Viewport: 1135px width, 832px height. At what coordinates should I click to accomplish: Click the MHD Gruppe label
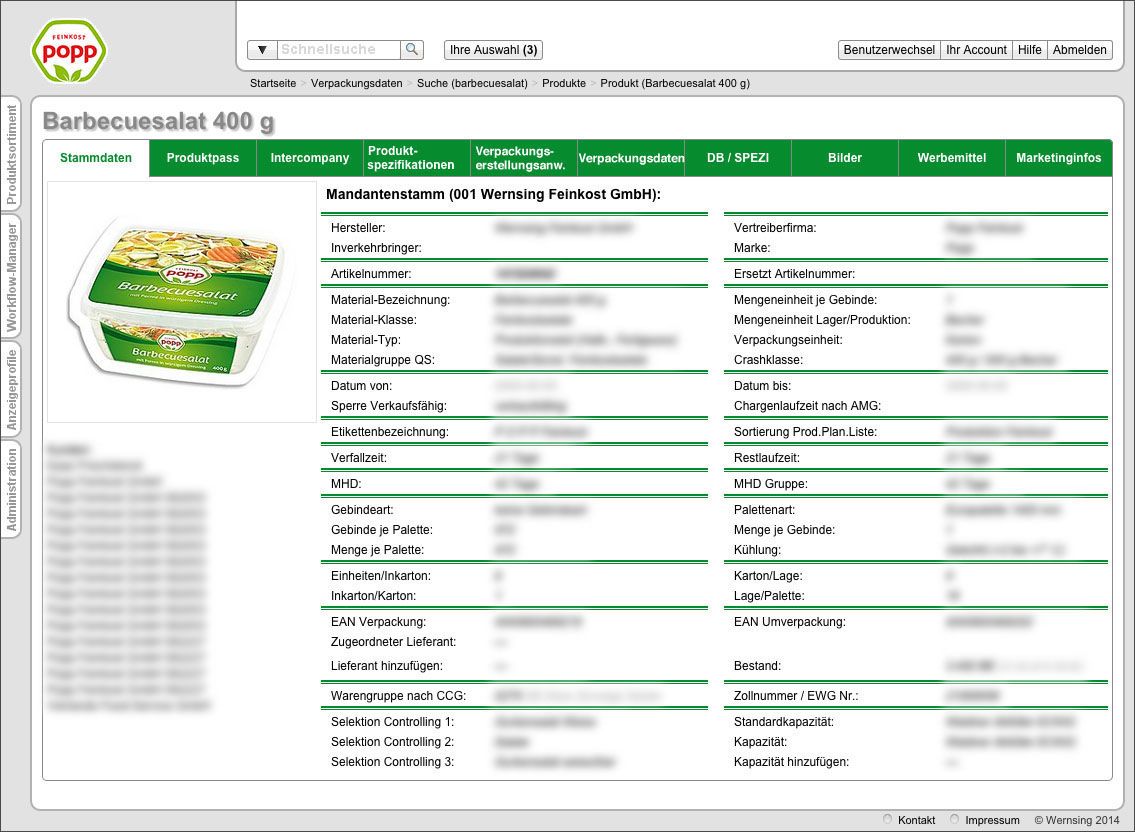click(770, 484)
